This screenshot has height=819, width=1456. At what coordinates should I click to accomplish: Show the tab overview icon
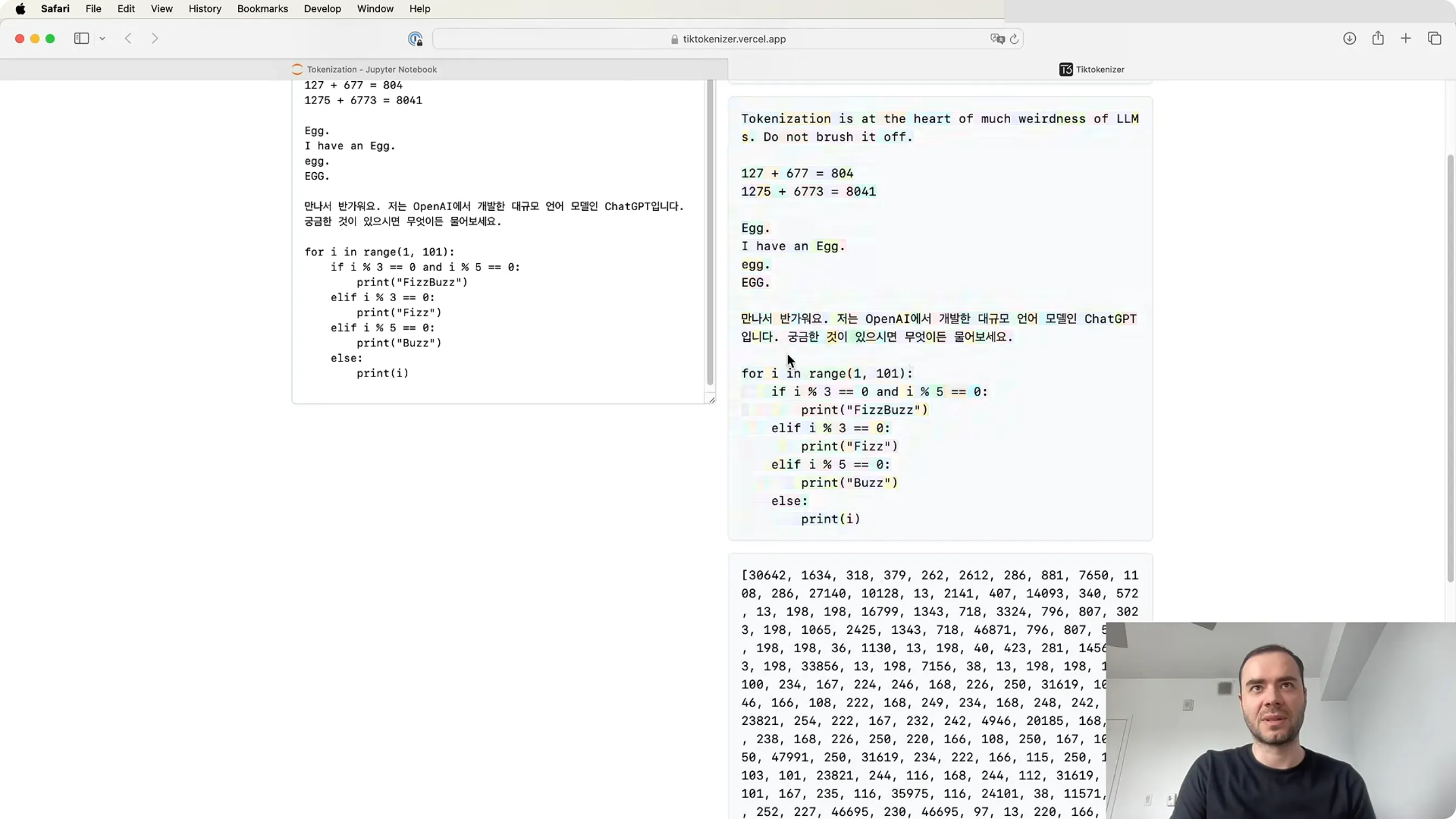(x=1434, y=38)
